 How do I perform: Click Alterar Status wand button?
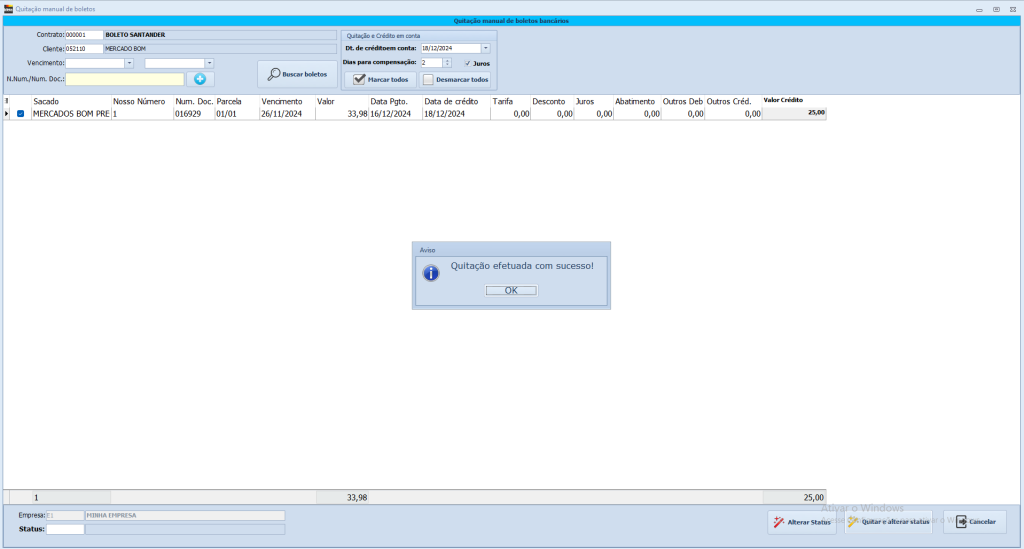(802, 522)
